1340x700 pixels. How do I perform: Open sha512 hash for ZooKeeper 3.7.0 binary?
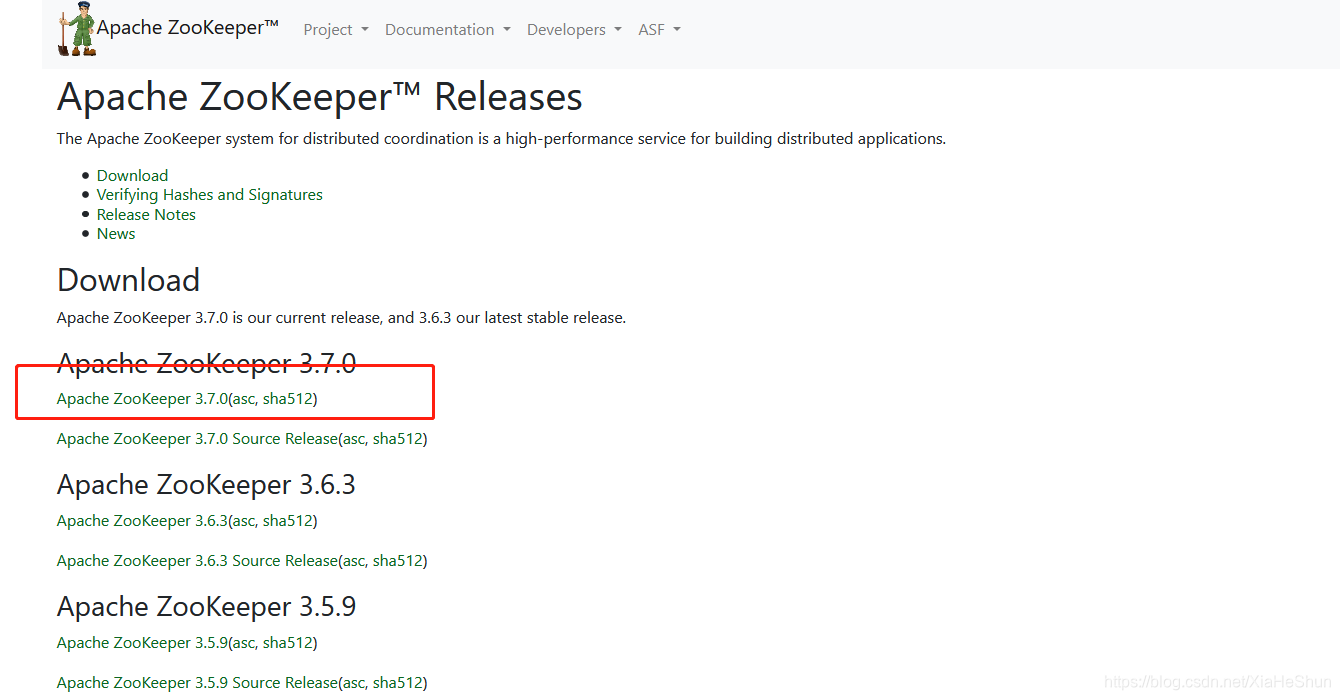pos(288,399)
